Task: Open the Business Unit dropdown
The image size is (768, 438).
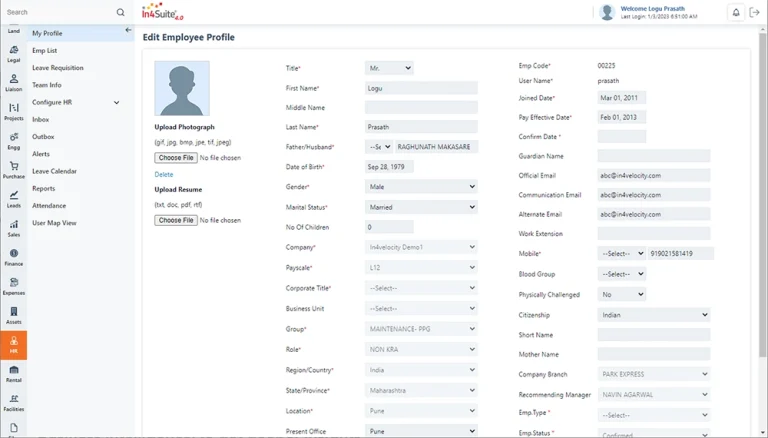Action: click(421, 309)
